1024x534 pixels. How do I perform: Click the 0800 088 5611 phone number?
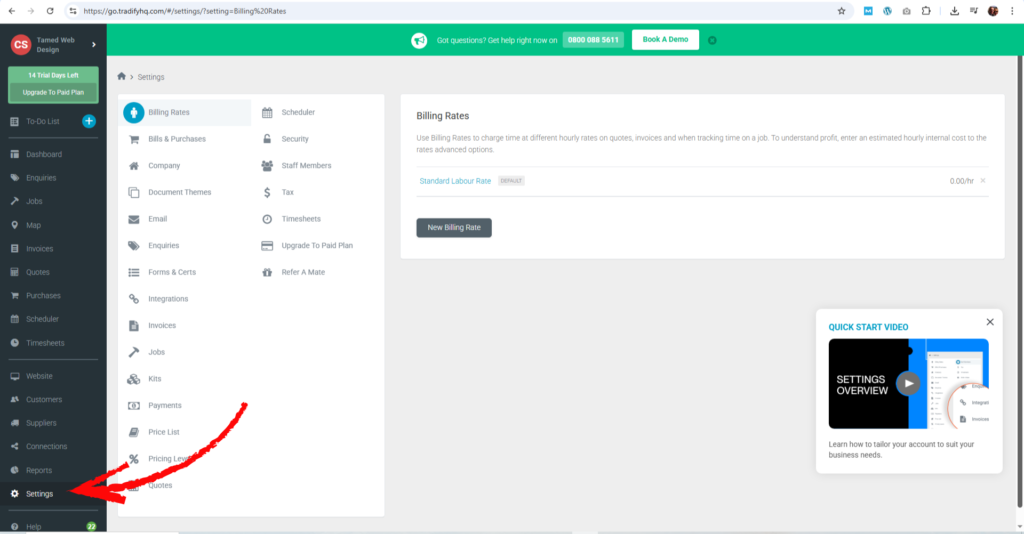(593, 40)
